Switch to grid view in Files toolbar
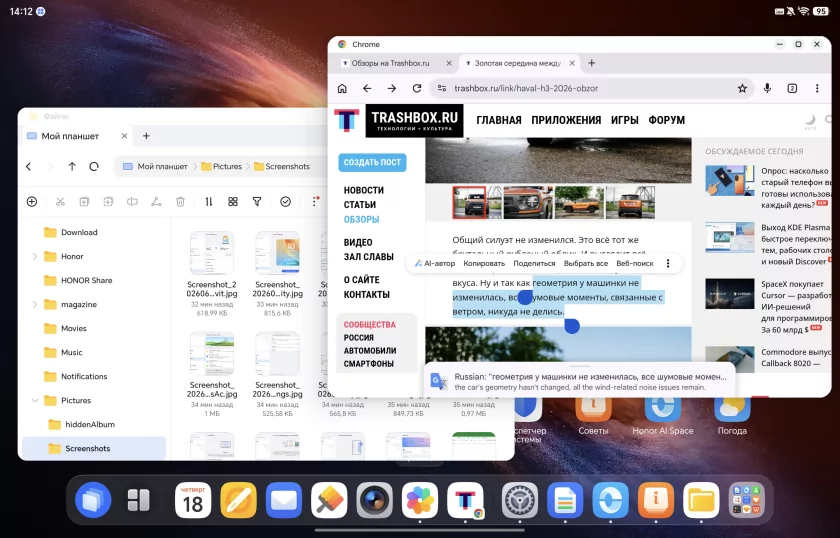 tap(232, 201)
